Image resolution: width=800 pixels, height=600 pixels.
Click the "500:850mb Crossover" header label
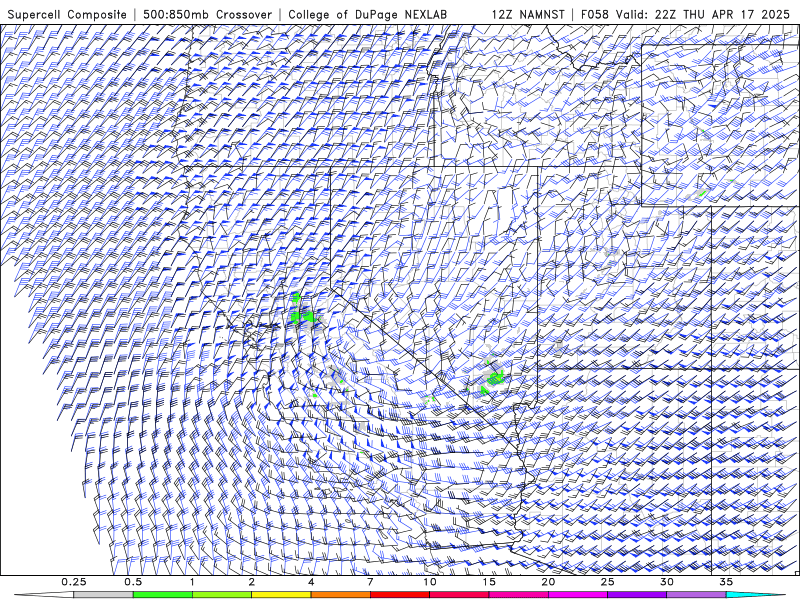coord(207,14)
